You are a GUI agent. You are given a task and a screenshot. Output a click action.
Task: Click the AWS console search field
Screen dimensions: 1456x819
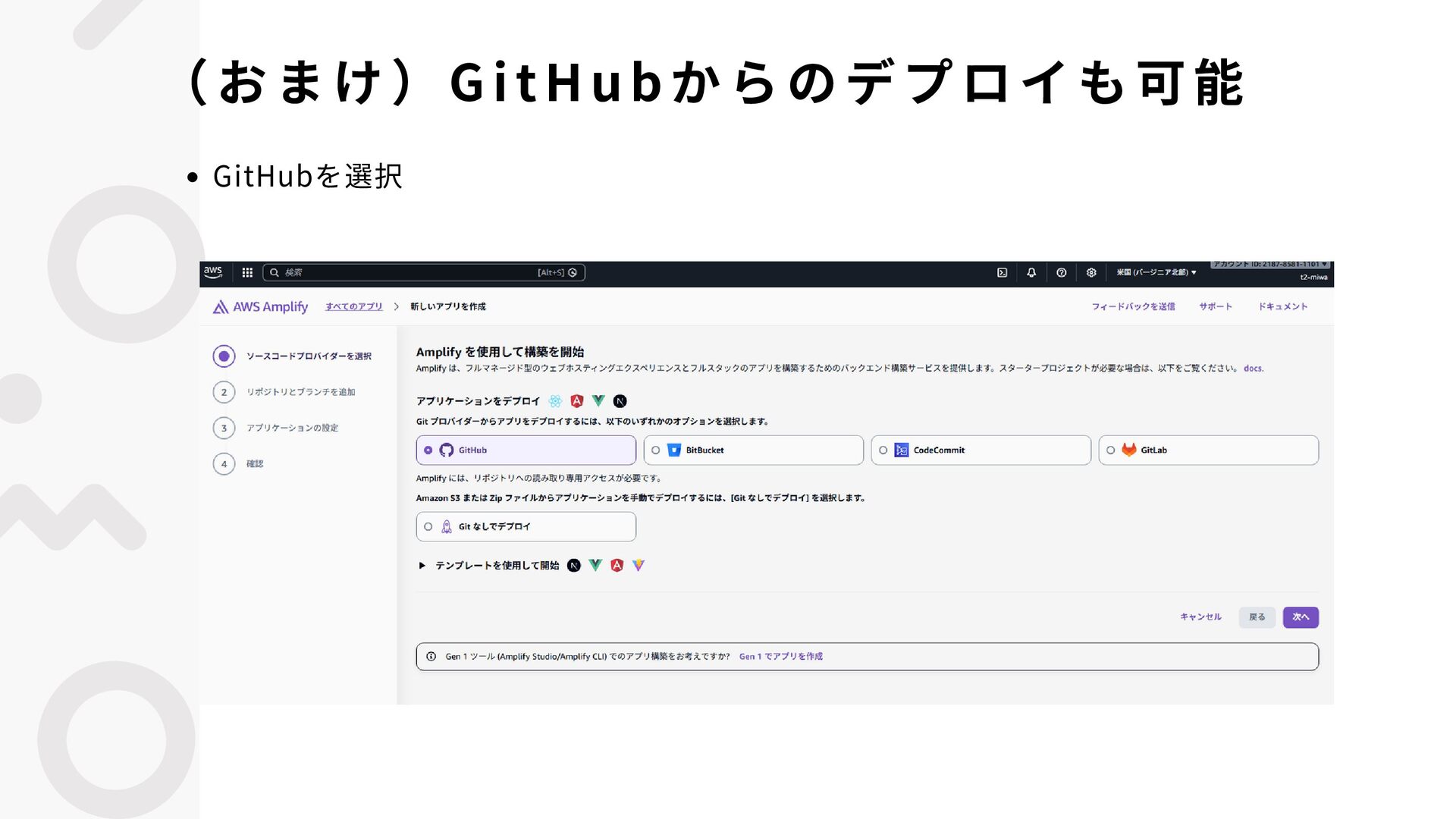click(409, 272)
